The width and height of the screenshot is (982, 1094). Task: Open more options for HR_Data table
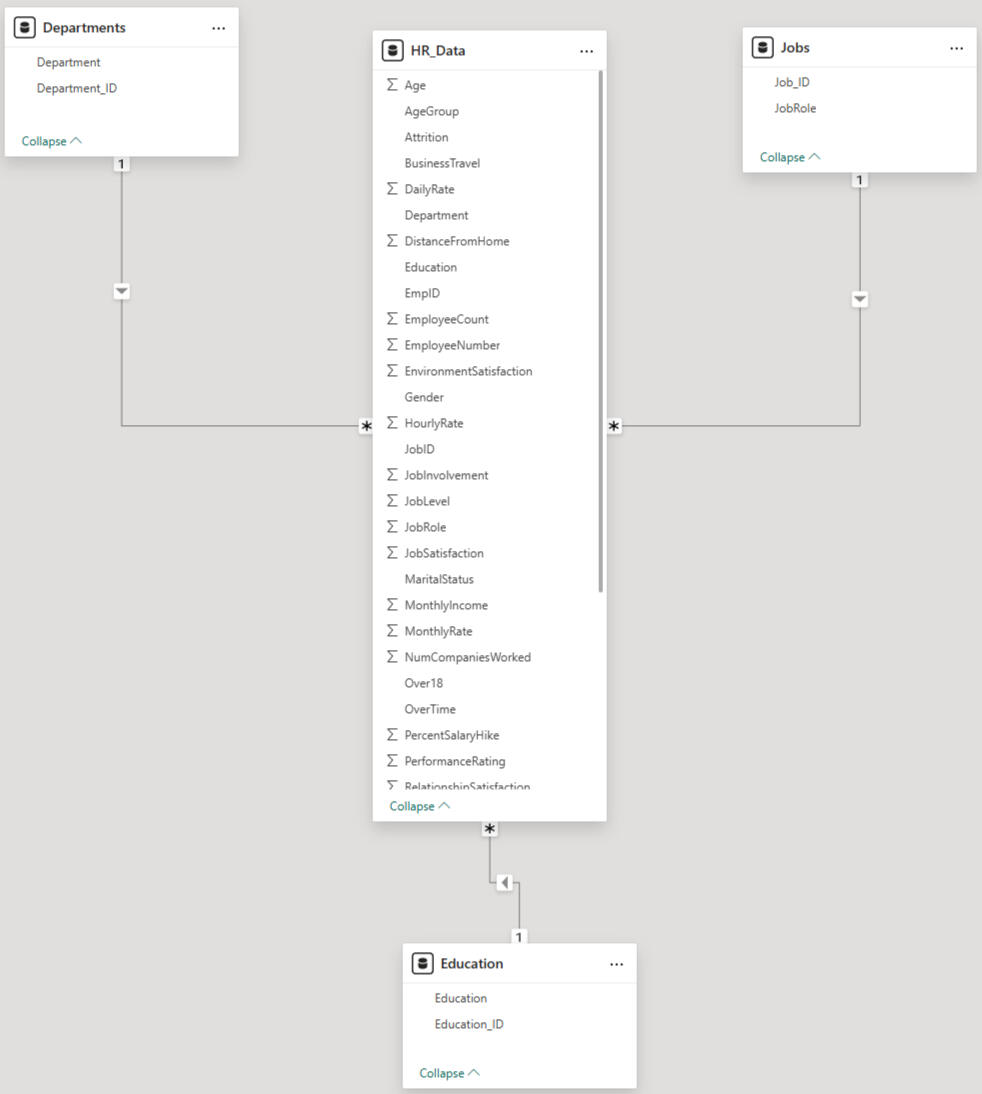pos(586,51)
